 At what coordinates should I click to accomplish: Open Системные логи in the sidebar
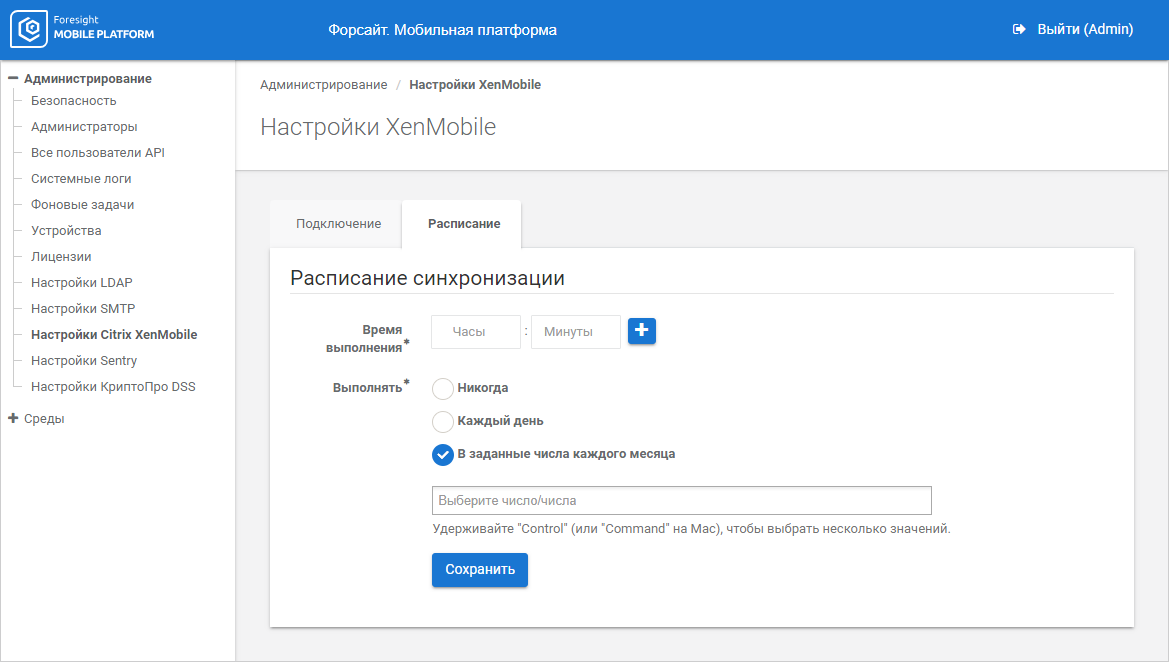pyautogui.click(x=81, y=179)
